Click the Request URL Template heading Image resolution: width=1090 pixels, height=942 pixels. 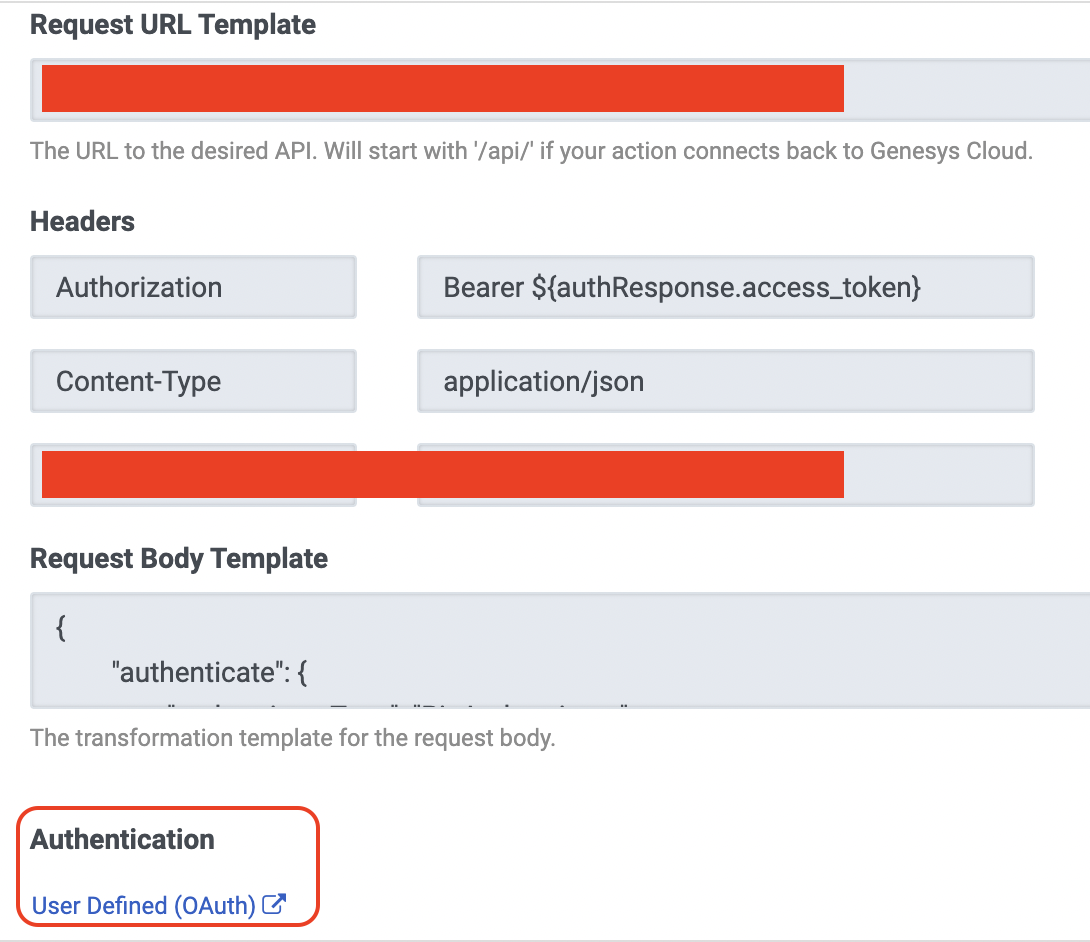[x=173, y=25]
